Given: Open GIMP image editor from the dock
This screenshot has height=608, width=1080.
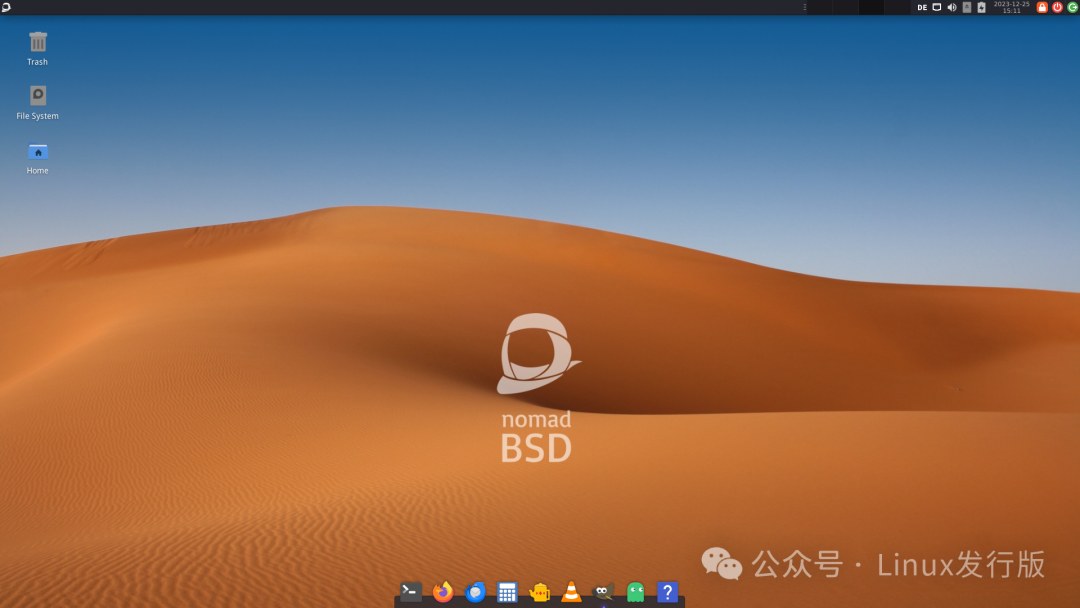Looking at the screenshot, I should coord(602,591).
